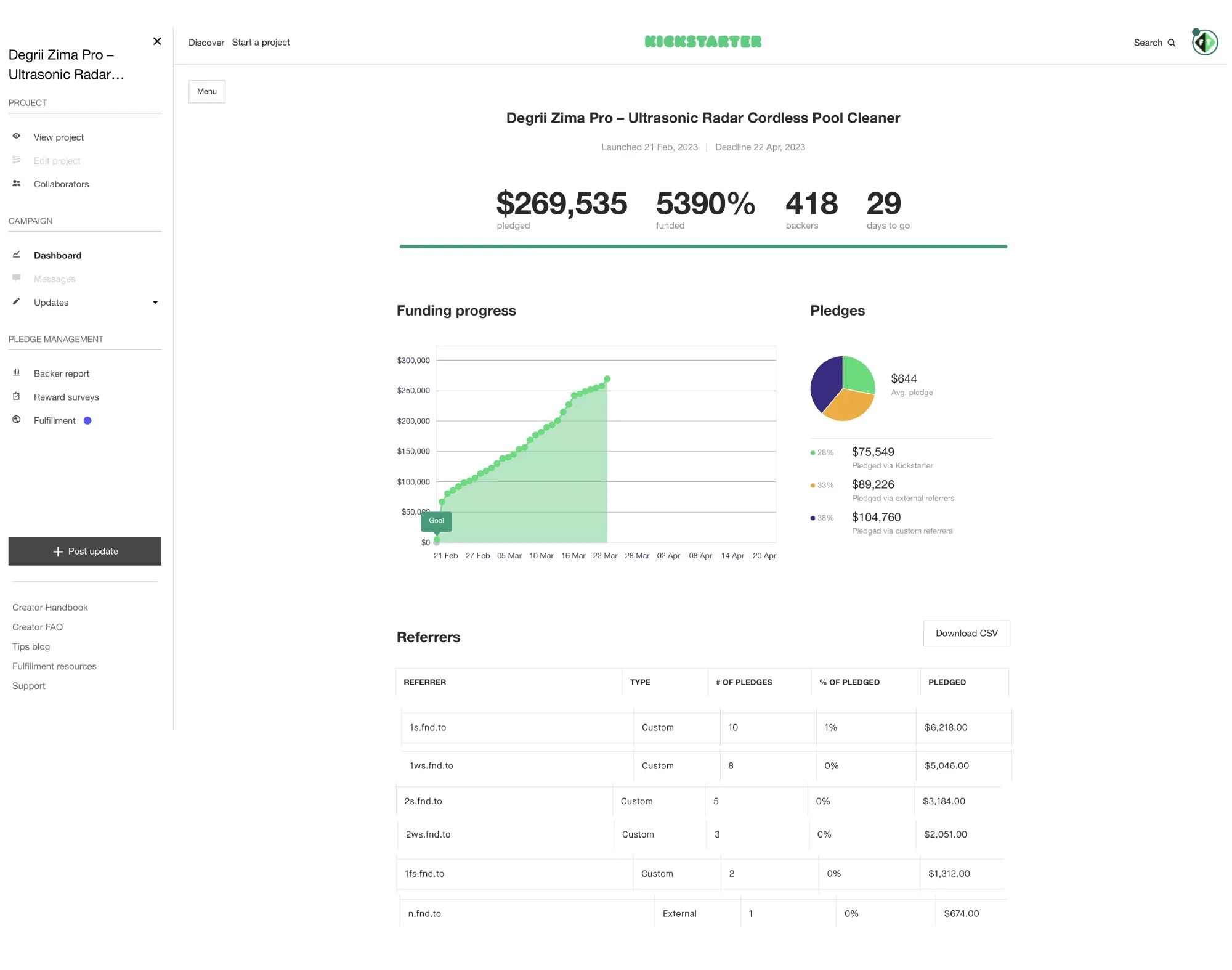The width and height of the screenshot is (1232, 970).
Task: Open Creator FAQ link
Action: [38, 627]
